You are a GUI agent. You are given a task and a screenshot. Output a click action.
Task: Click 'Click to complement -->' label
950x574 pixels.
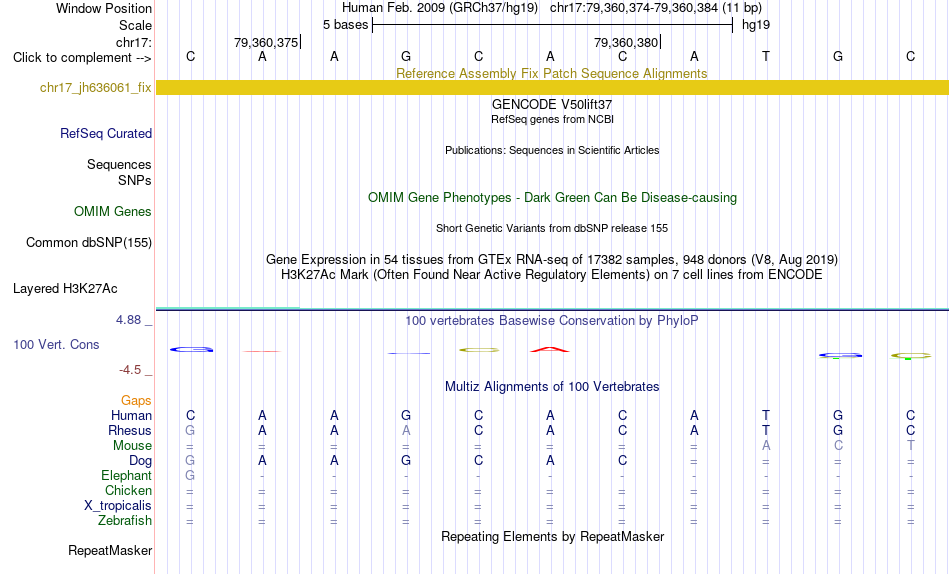coord(82,58)
